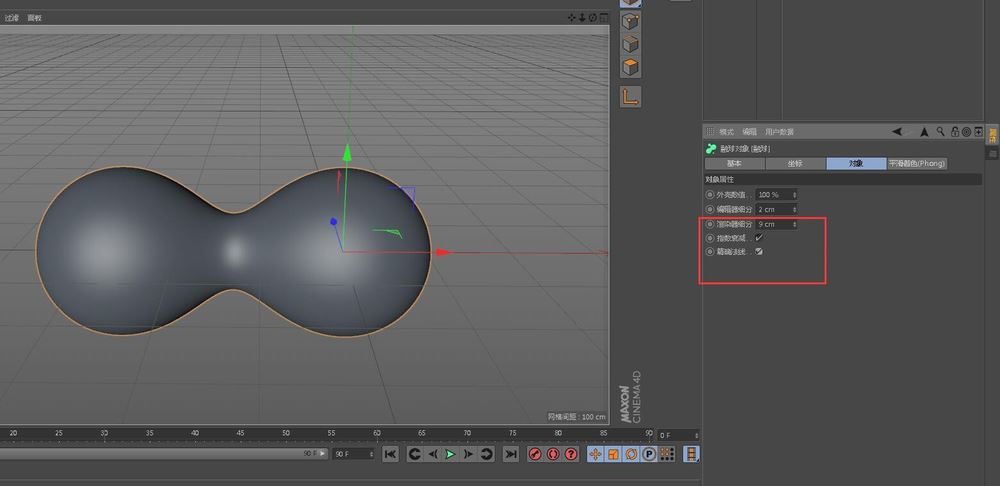Switch to Edges mode cube icon
Image resolution: width=1000 pixels, height=486 pixels.
[630, 44]
